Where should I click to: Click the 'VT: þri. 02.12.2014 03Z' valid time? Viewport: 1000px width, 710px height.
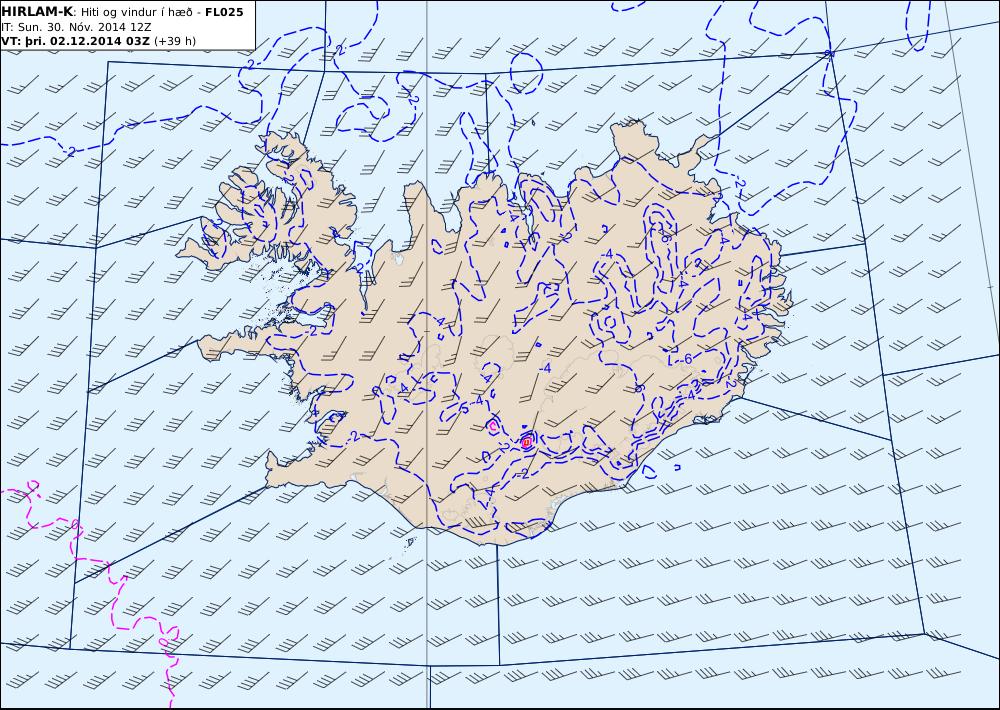coord(75,41)
